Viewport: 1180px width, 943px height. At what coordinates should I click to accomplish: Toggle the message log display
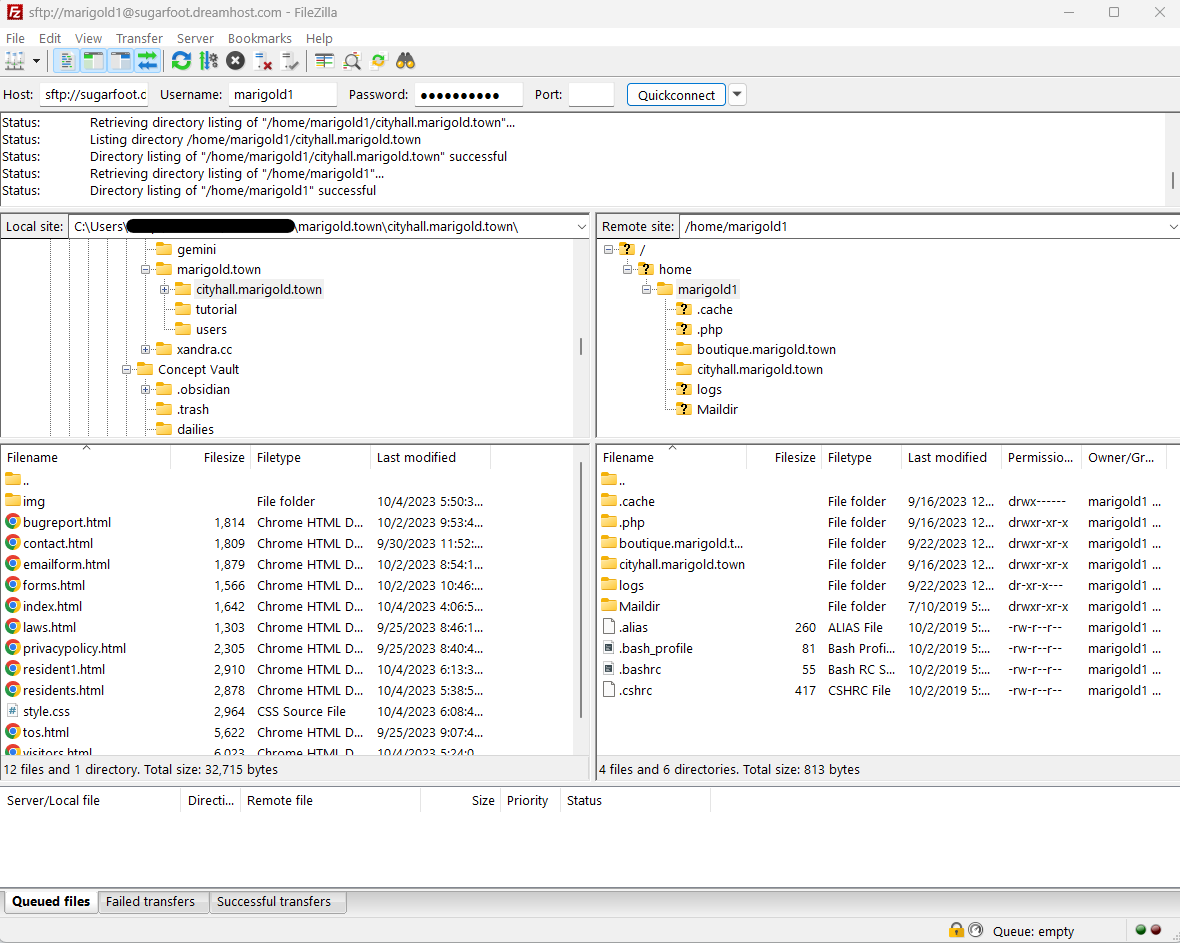pos(66,61)
